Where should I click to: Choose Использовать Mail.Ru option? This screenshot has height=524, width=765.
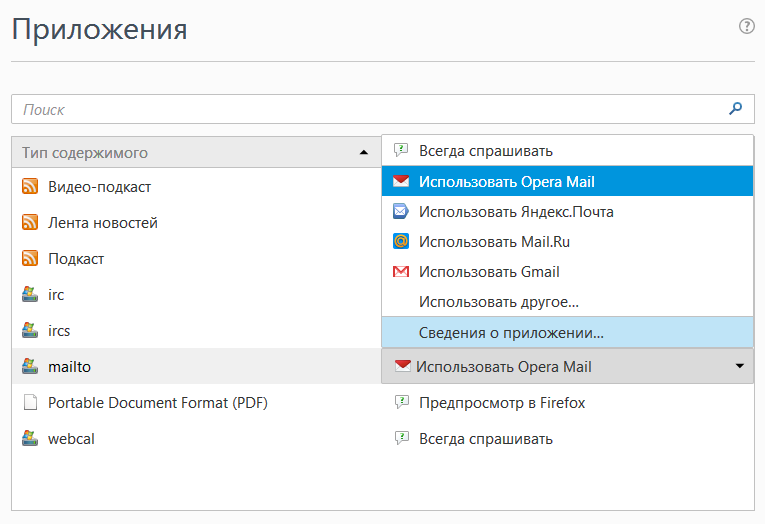pos(567,242)
